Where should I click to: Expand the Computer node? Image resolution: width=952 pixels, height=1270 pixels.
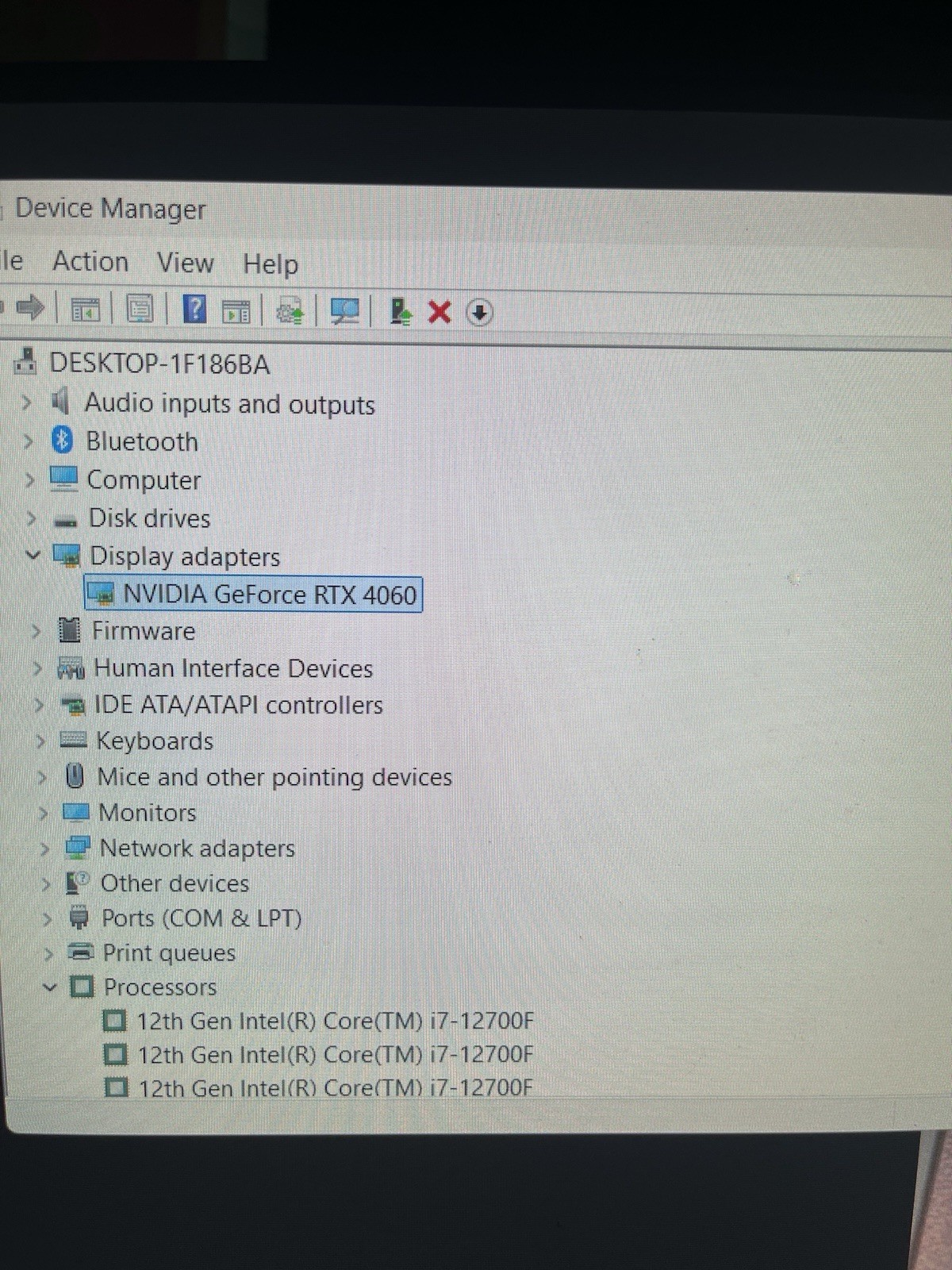click(x=30, y=480)
